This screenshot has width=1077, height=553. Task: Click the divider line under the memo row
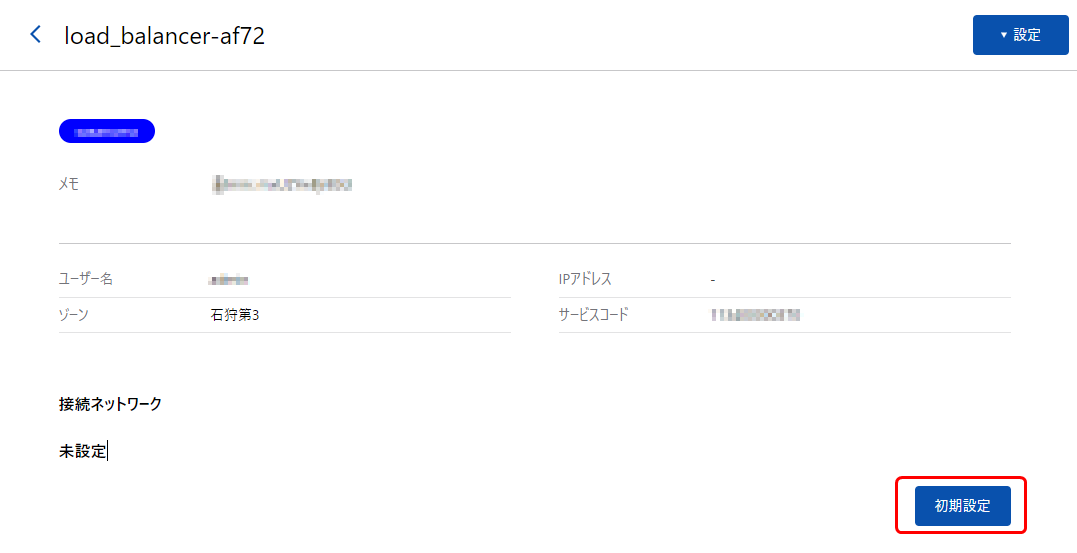[x=535, y=243]
